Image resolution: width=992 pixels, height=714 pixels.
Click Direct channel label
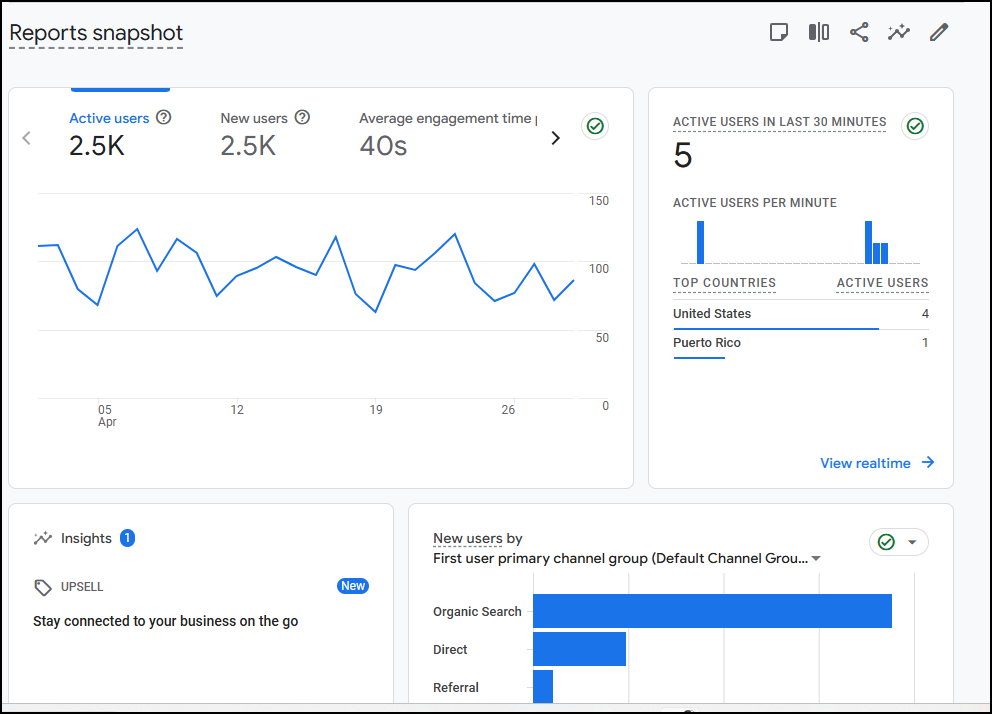450,649
